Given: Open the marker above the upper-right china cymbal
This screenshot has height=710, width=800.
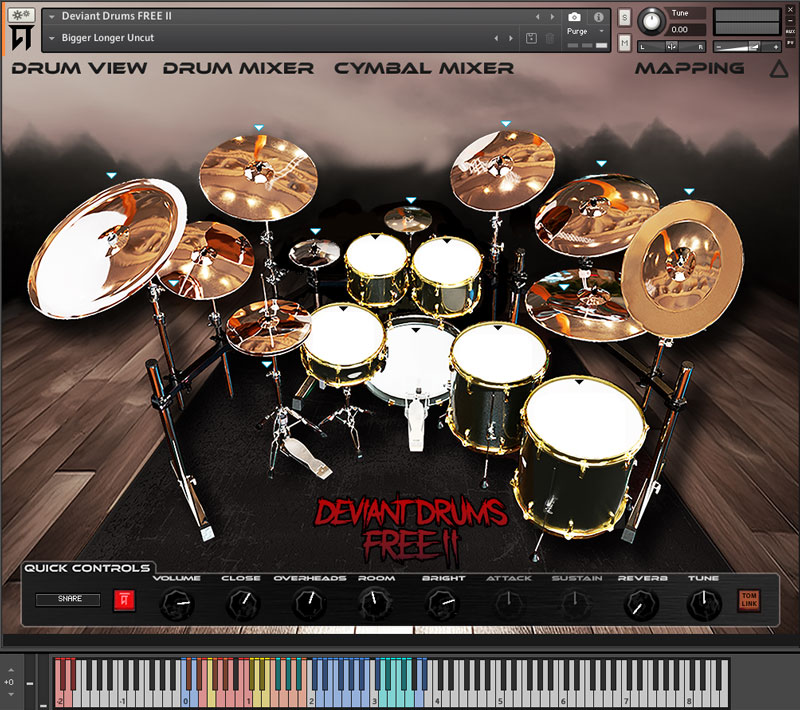Looking at the screenshot, I should tap(602, 164).
